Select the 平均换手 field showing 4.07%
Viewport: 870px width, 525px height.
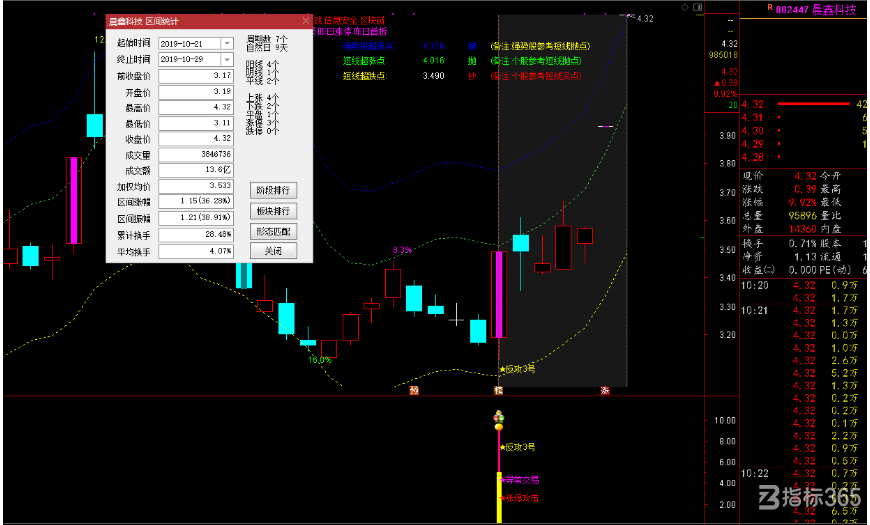196,251
